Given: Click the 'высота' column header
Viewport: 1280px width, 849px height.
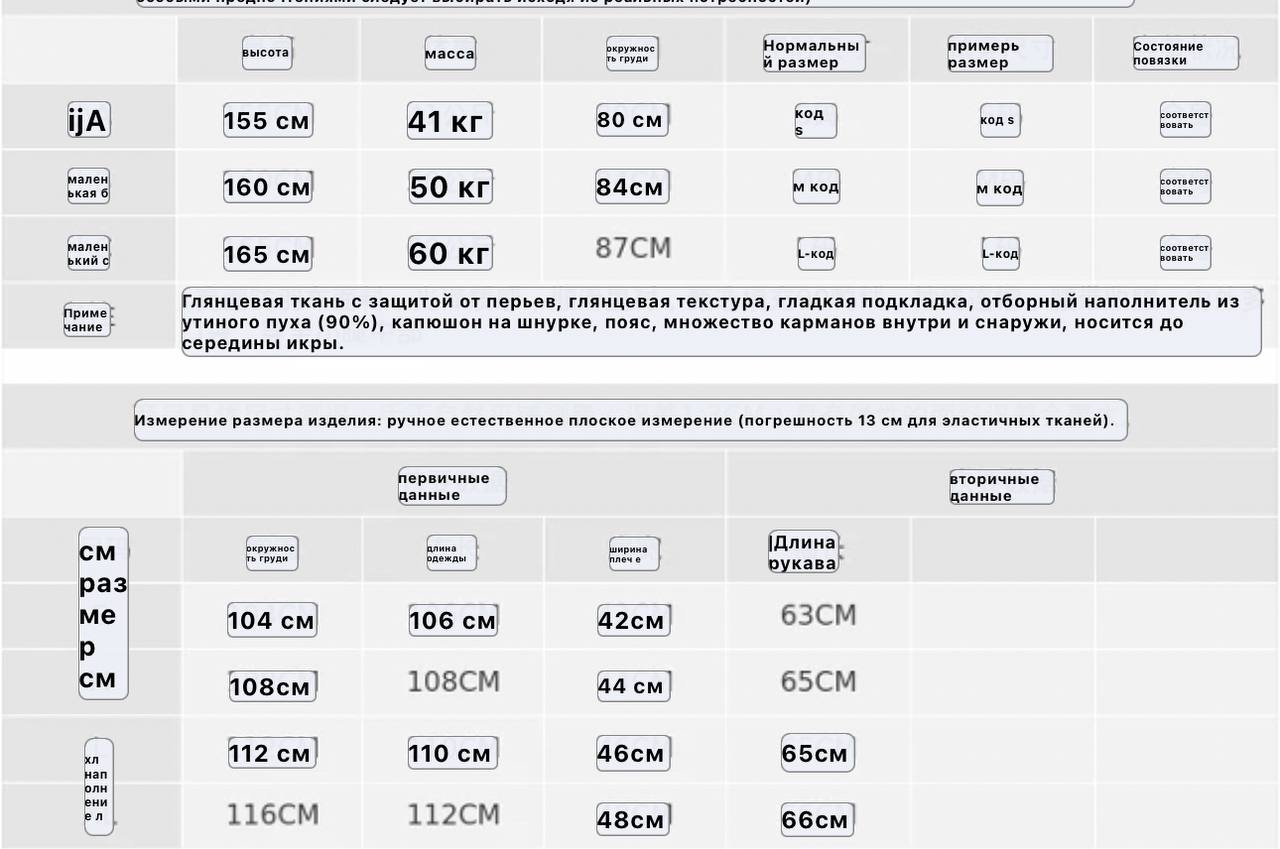Looking at the screenshot, I should pyautogui.click(x=267, y=53).
